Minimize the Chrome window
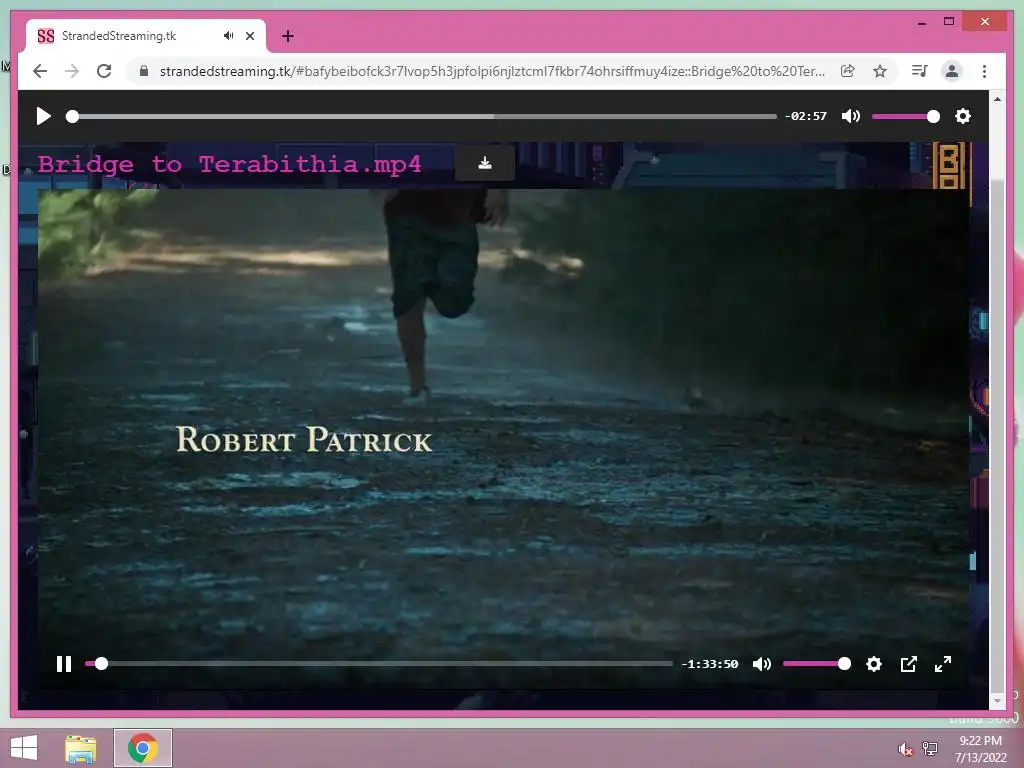 pyautogui.click(x=921, y=22)
